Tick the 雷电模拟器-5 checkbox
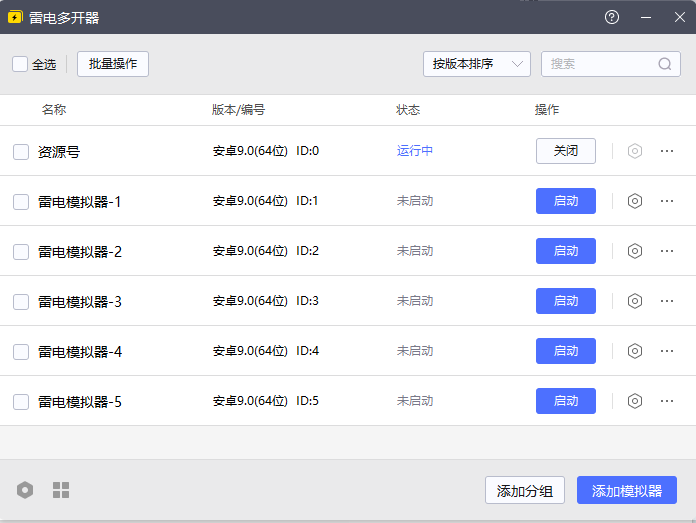This screenshot has height=523, width=696. 21,402
